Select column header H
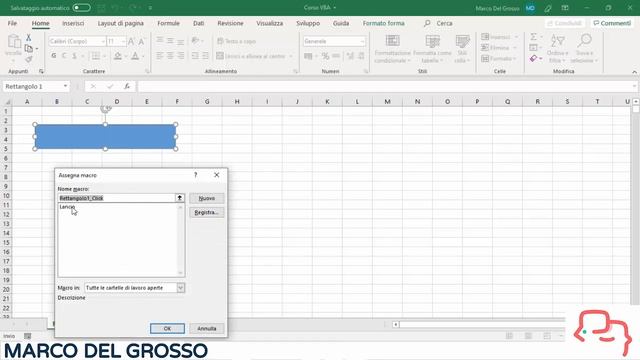Viewport: 640px width, 360px height. (x=237, y=102)
